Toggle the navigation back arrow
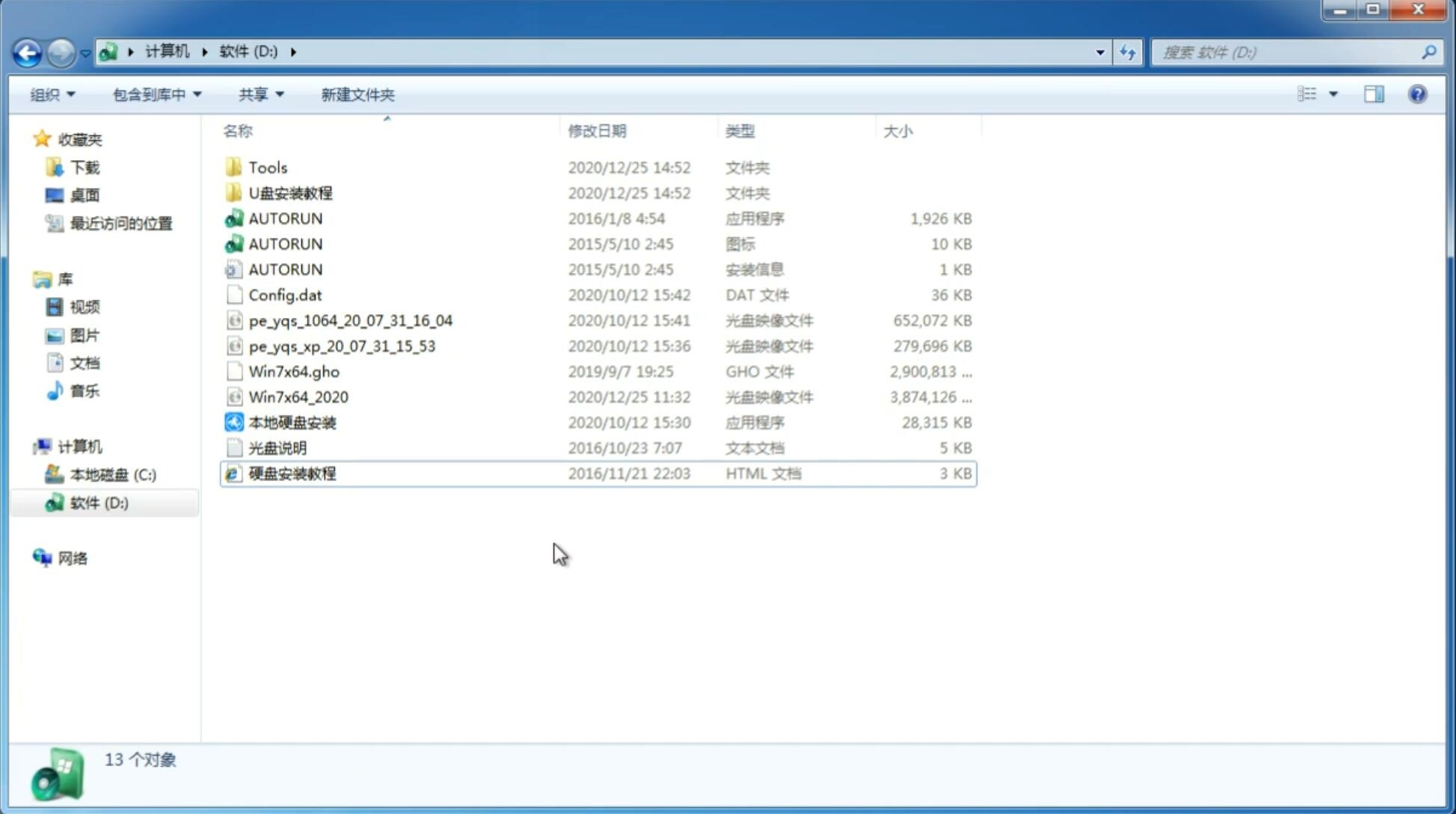This screenshot has height=814, width=1456. tap(26, 51)
